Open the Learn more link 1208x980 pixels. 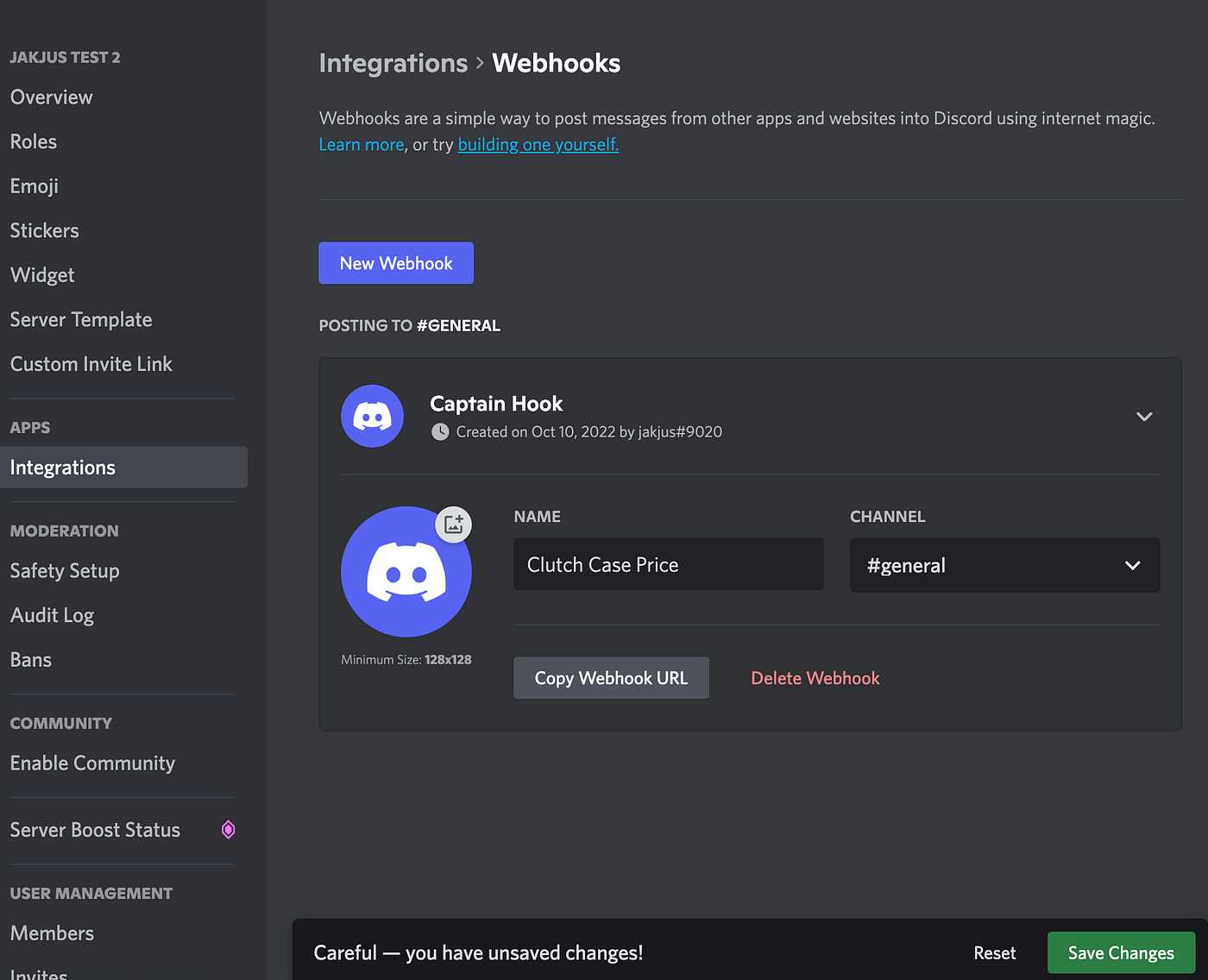coord(362,144)
